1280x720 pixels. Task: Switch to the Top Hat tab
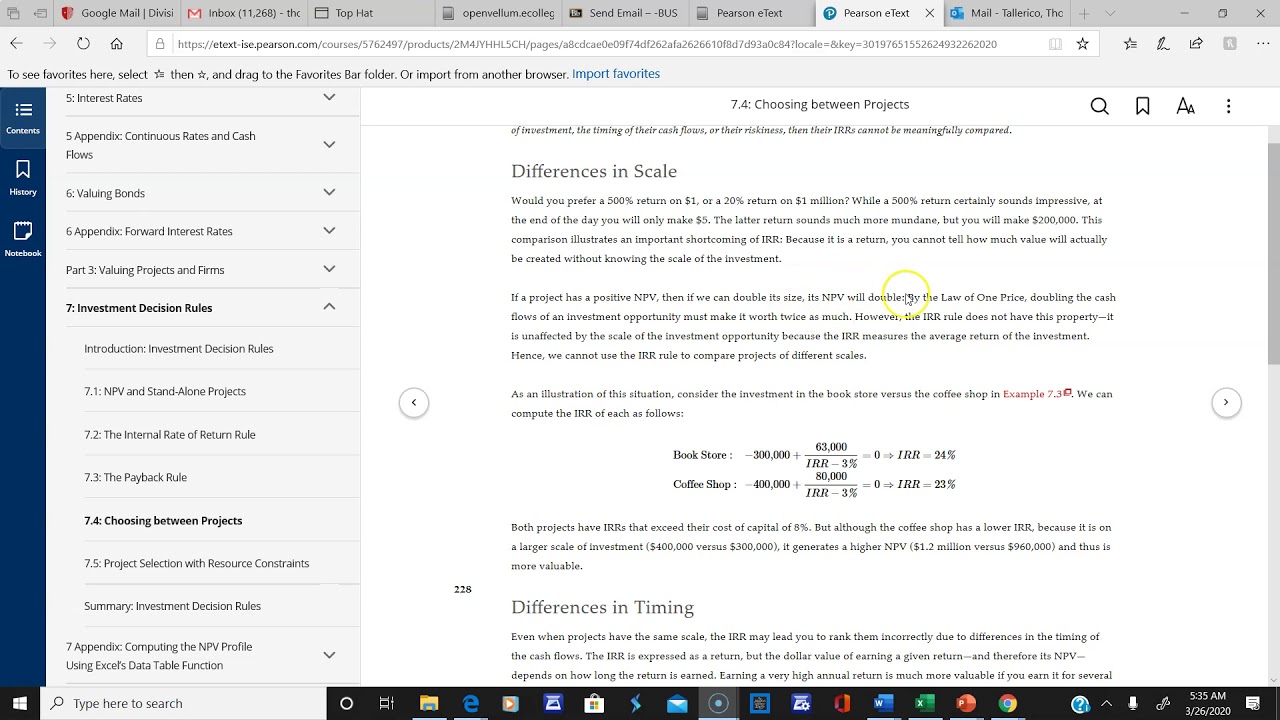point(370,14)
